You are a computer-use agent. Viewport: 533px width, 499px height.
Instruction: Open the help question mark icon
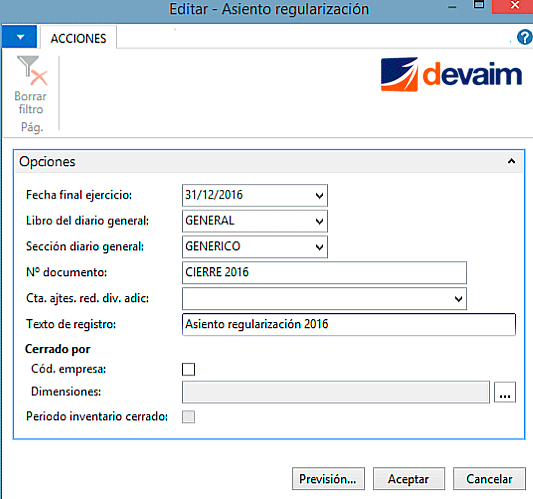(525, 37)
